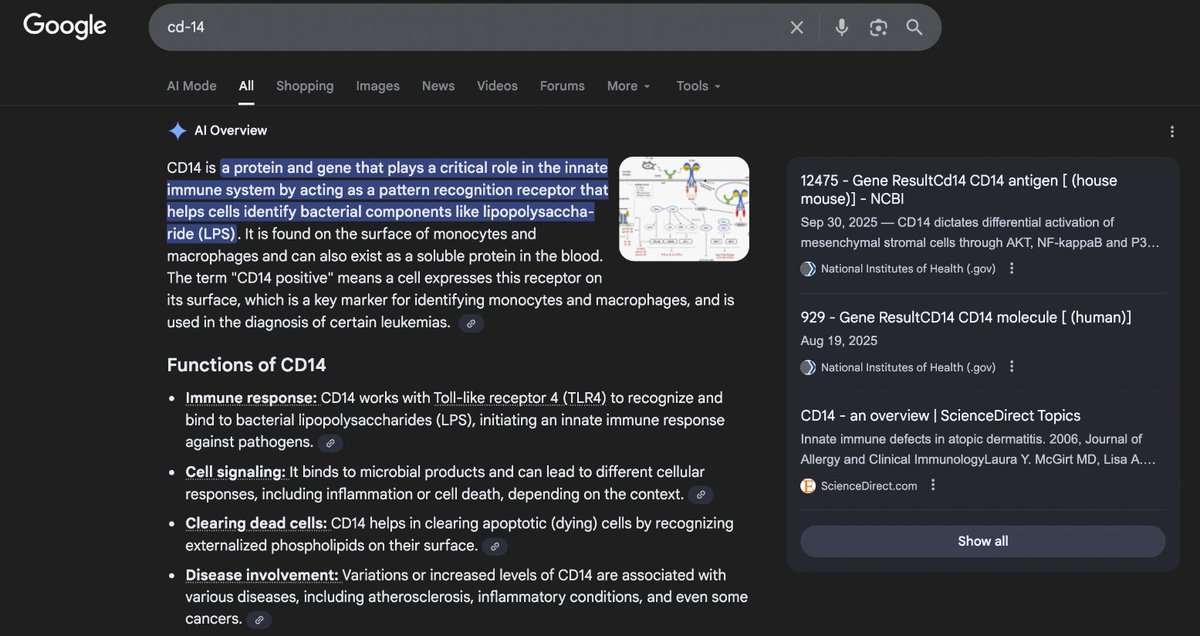
Task: Open 'CD14 - an overview | ScienceDirect Topics' link
Action: pyautogui.click(x=941, y=416)
